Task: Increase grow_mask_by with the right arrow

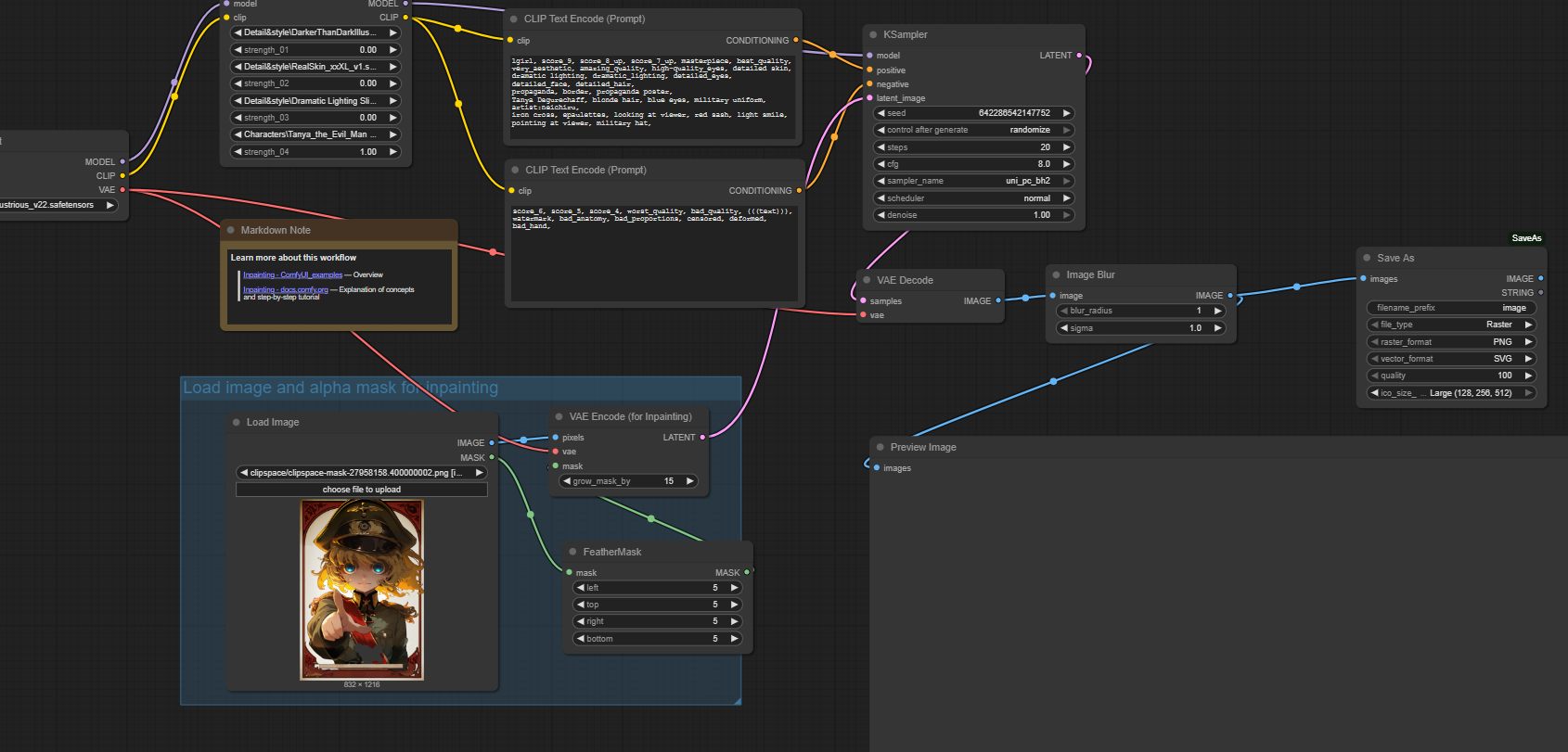Action: (689, 481)
